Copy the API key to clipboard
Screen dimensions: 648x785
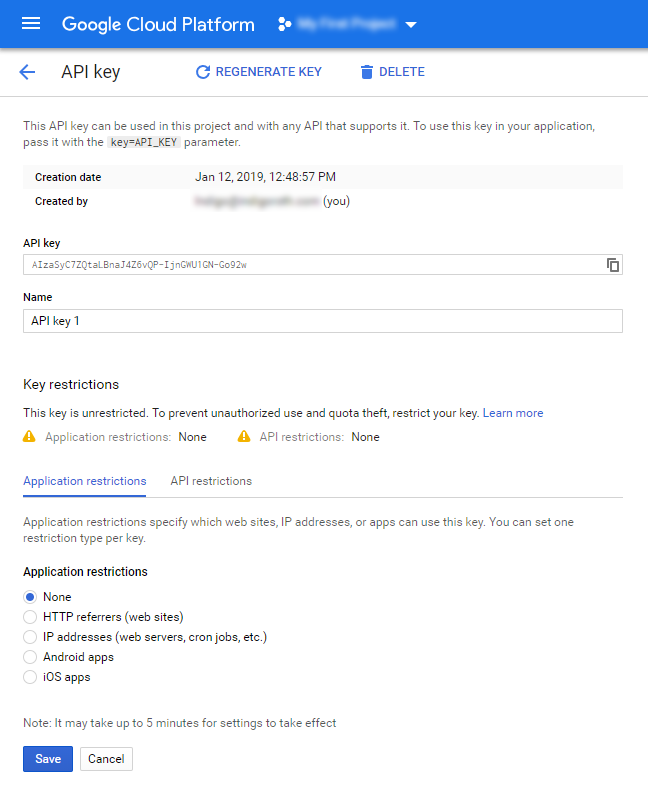point(613,265)
